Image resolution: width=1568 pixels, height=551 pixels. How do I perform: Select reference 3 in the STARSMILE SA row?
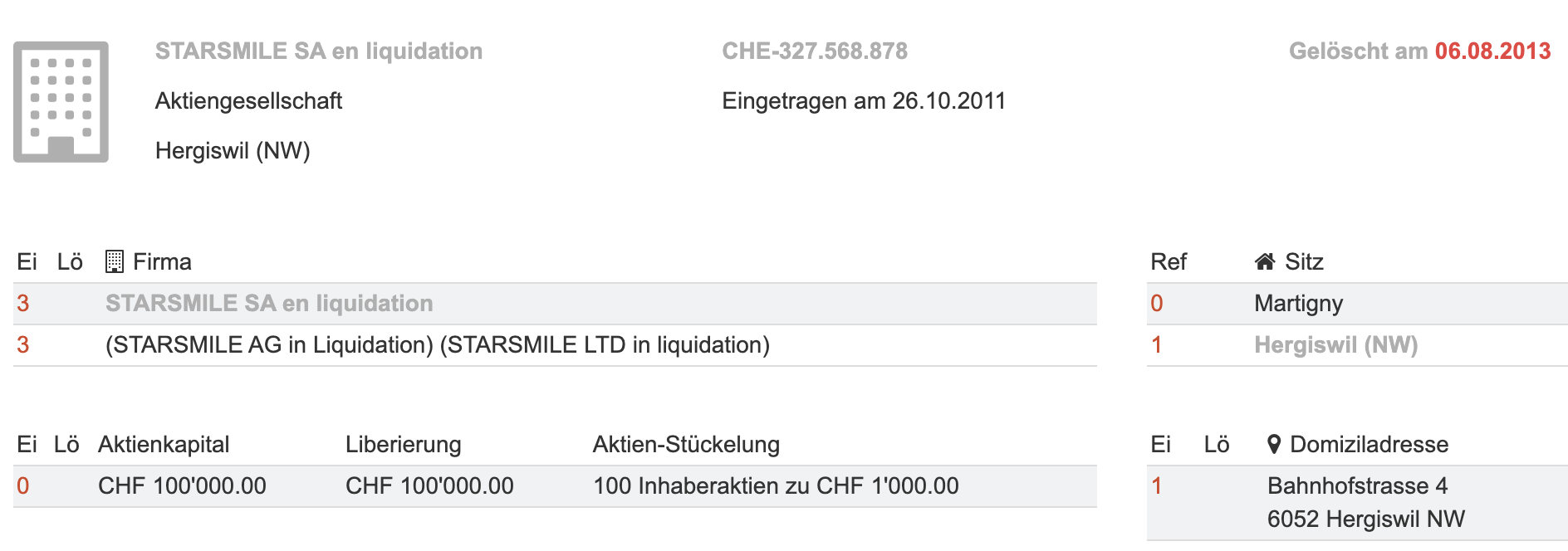23,304
